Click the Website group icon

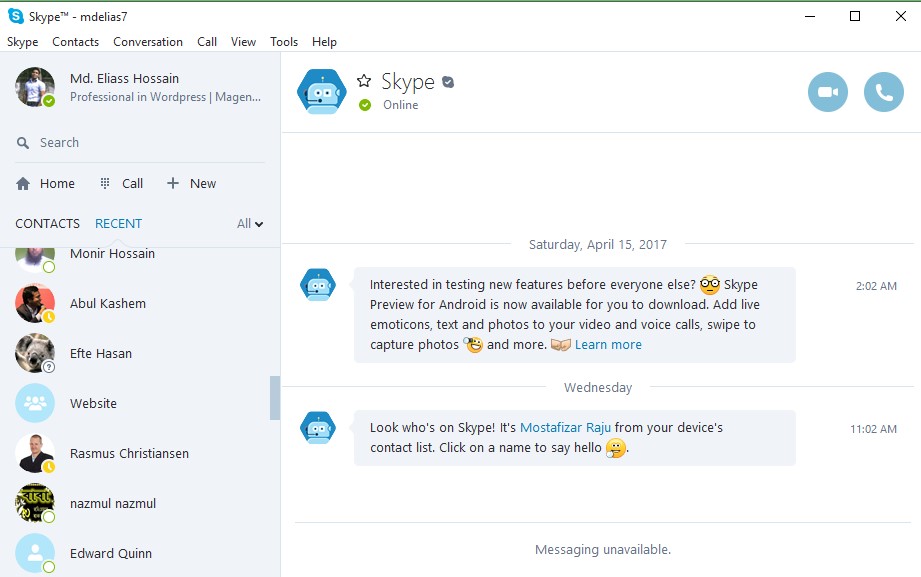(x=35, y=403)
